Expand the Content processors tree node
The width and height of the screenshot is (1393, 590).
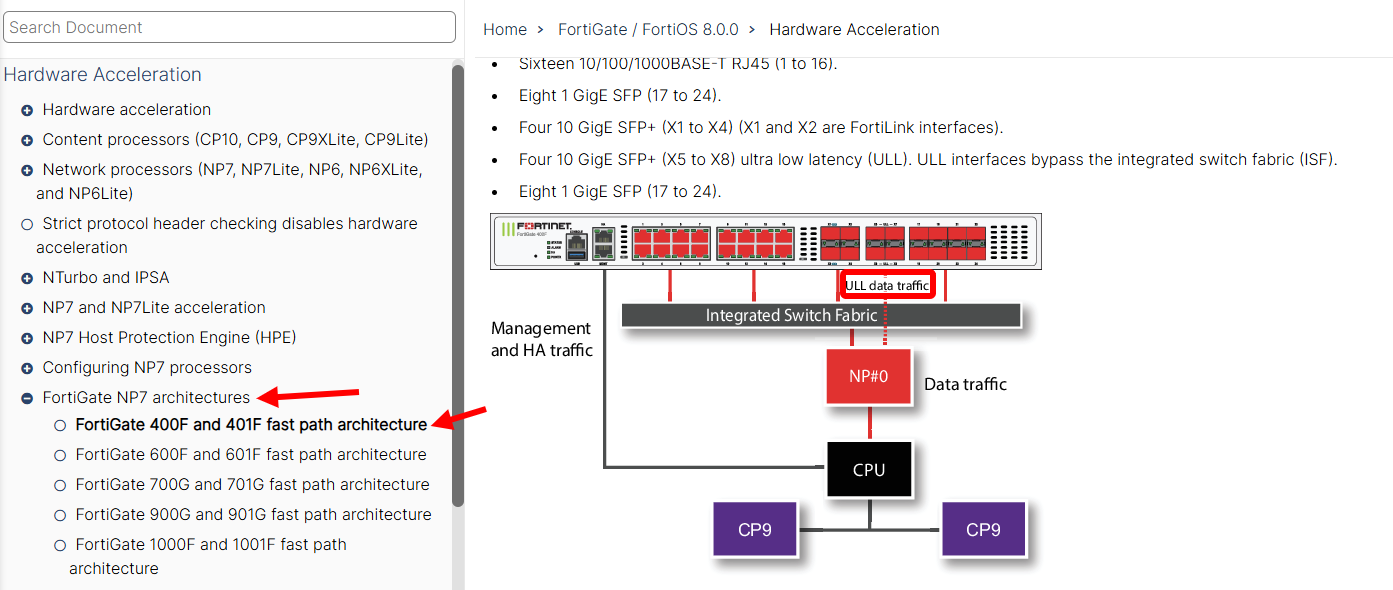click(x=27, y=140)
